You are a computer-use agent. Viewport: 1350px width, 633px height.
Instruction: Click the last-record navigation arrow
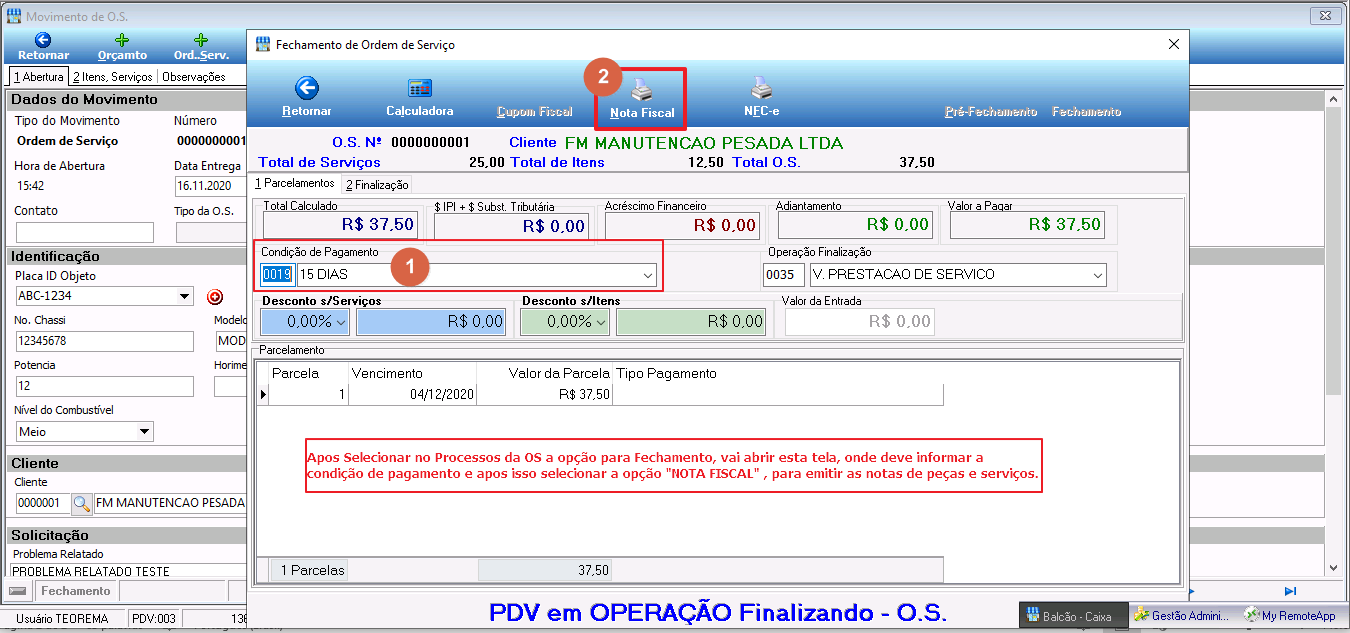click(1290, 591)
